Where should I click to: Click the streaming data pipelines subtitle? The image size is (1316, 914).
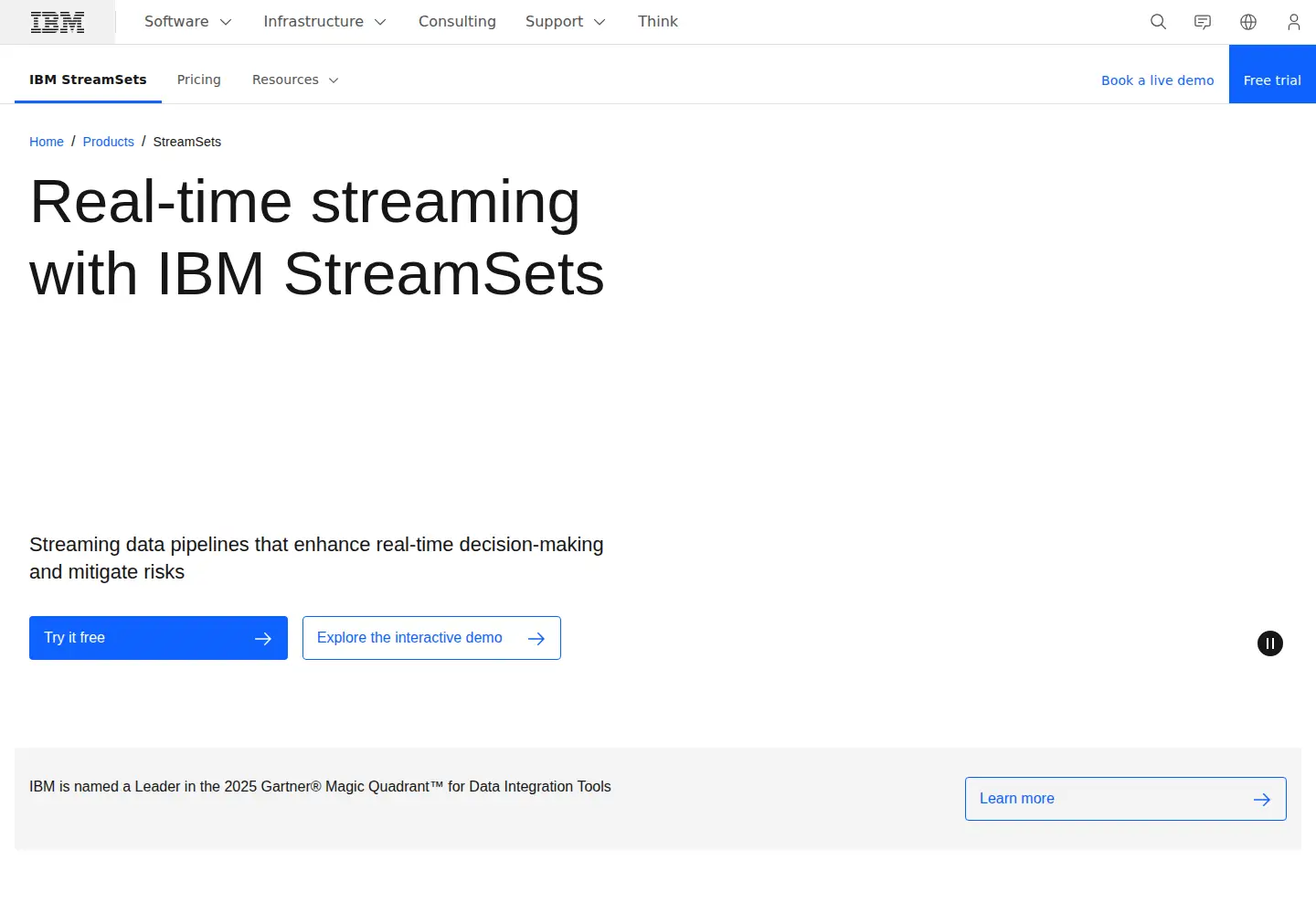coord(316,558)
